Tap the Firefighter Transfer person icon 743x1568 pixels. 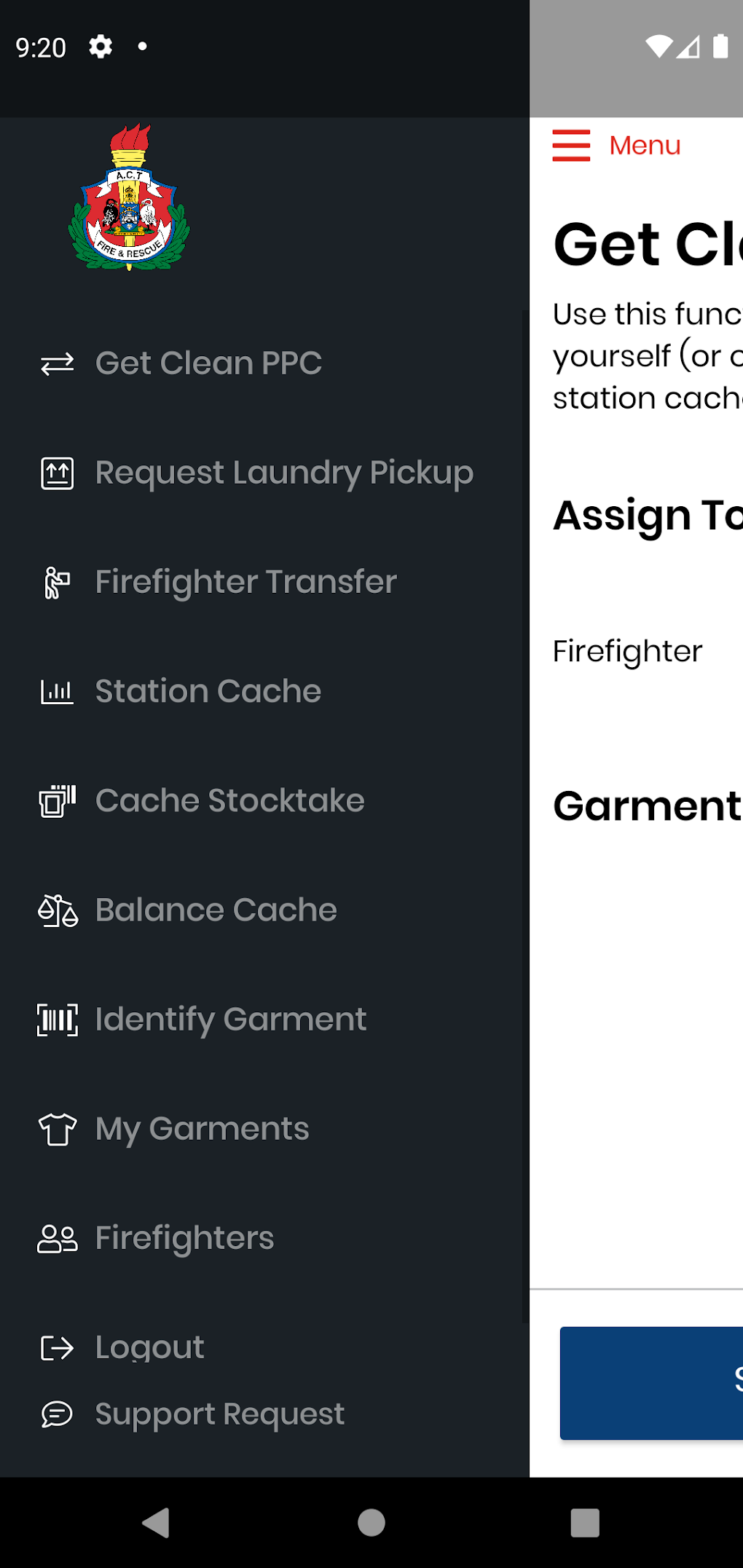pyautogui.click(x=57, y=583)
